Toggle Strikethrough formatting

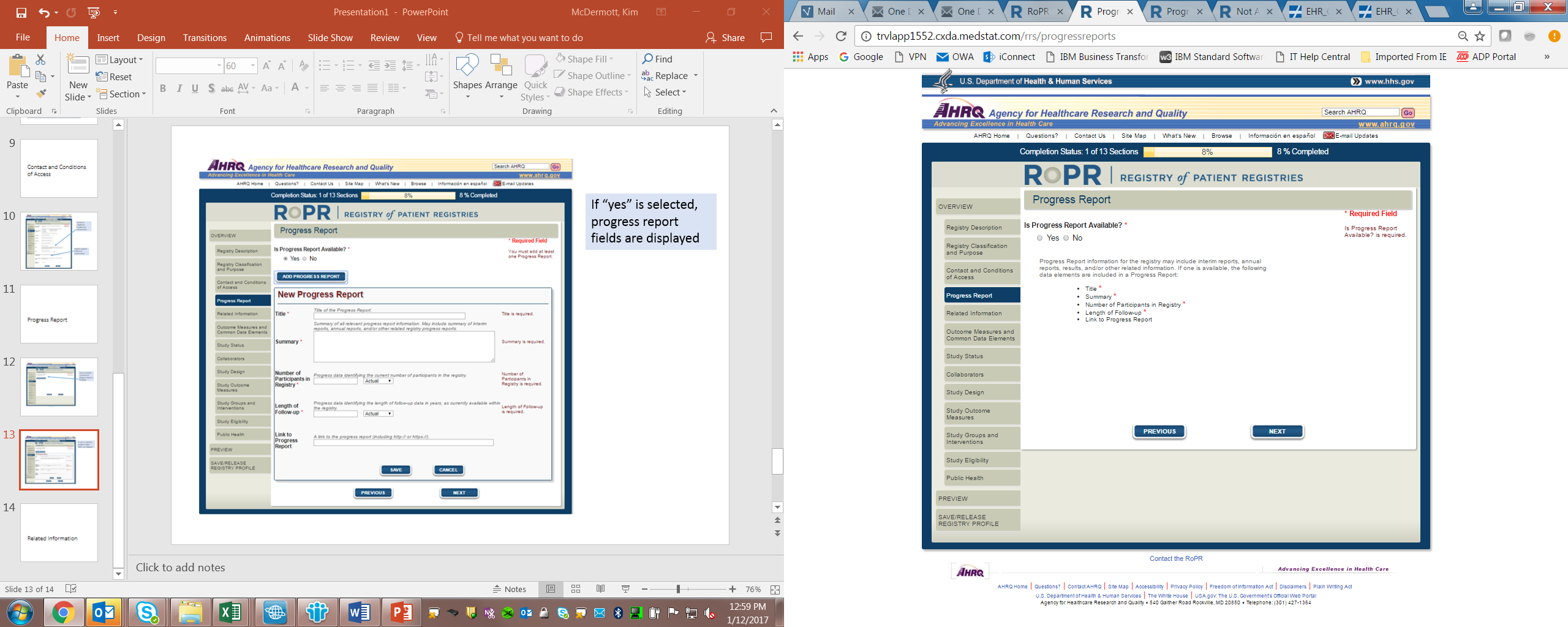(227, 89)
